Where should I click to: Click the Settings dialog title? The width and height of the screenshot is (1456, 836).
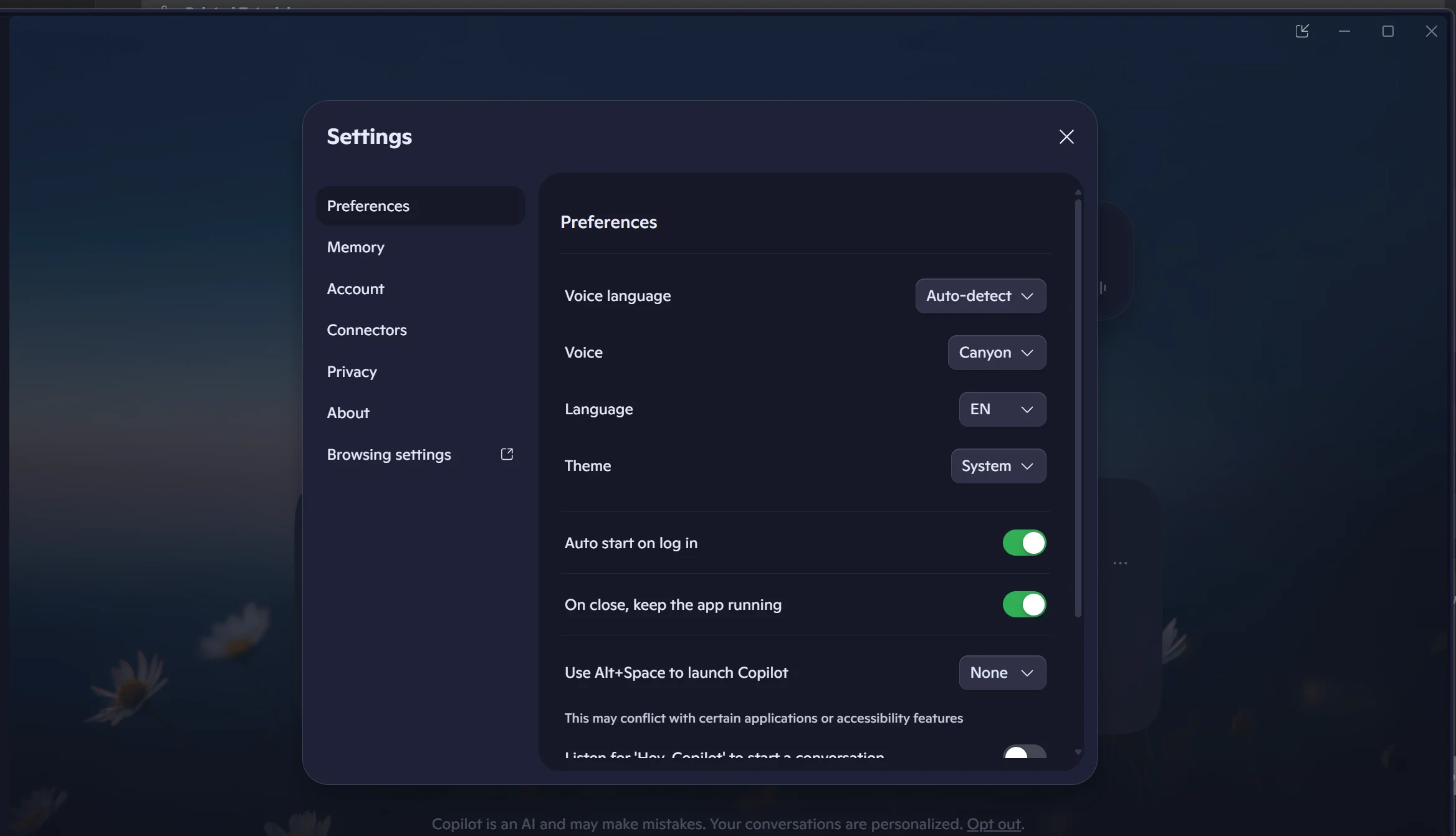tap(370, 137)
